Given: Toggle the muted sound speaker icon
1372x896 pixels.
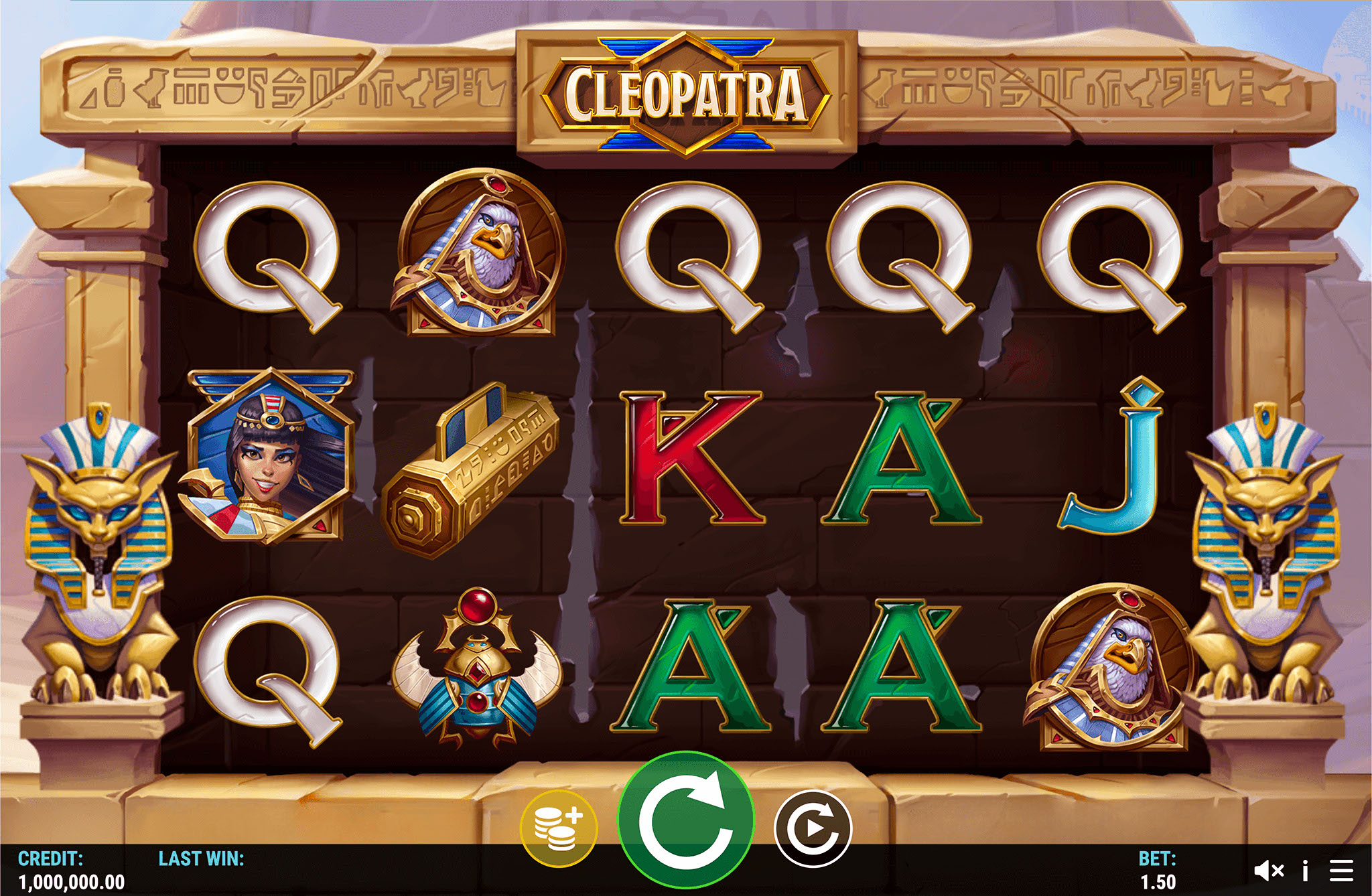Looking at the screenshot, I should coord(1269,871).
